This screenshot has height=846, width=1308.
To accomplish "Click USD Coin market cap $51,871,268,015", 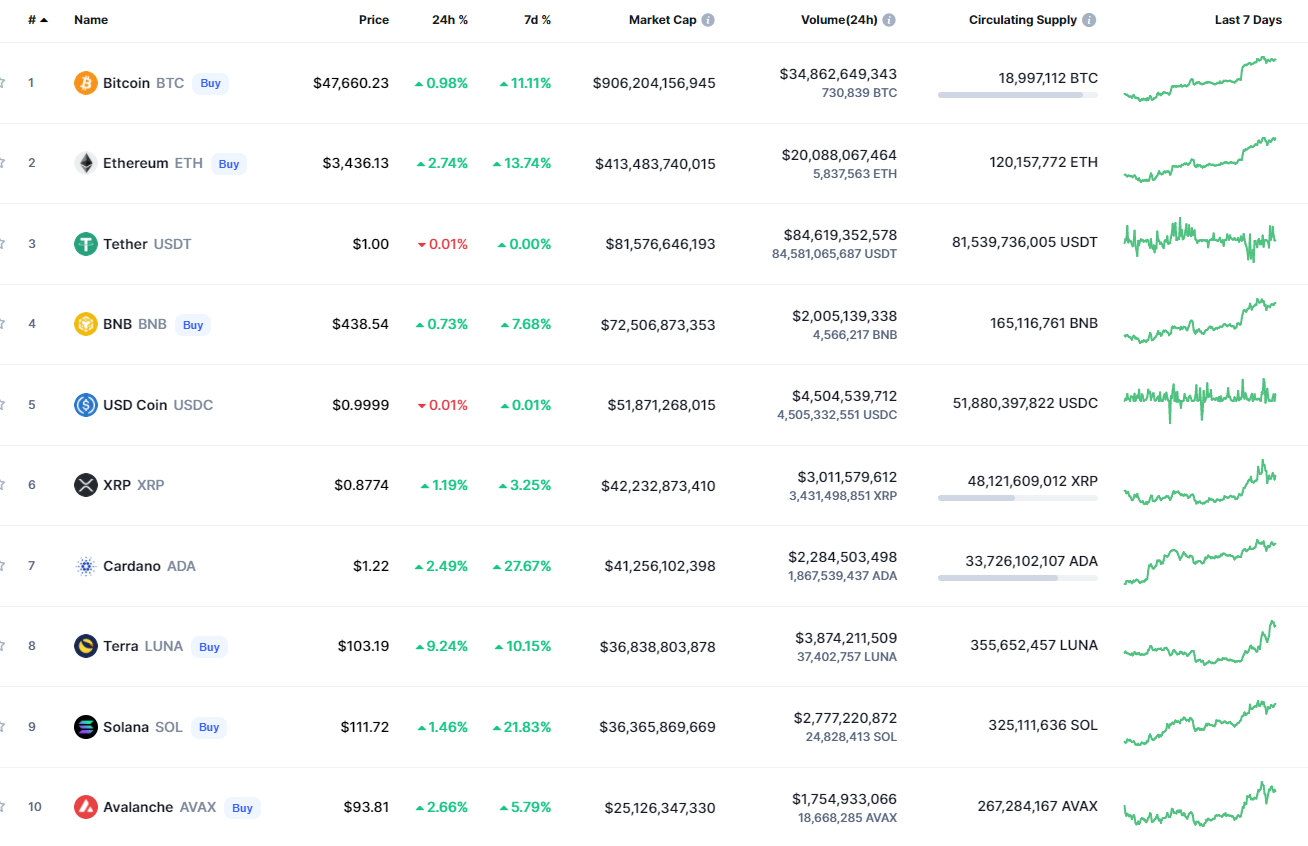I will [662, 405].
